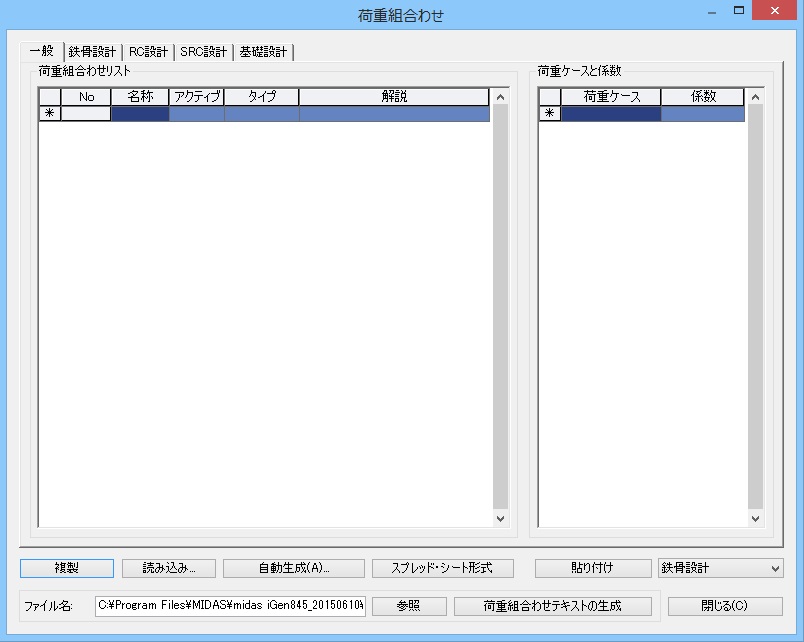The width and height of the screenshot is (804, 642).
Task: Click スプレッド・シート形式 button
Action: pos(443,568)
